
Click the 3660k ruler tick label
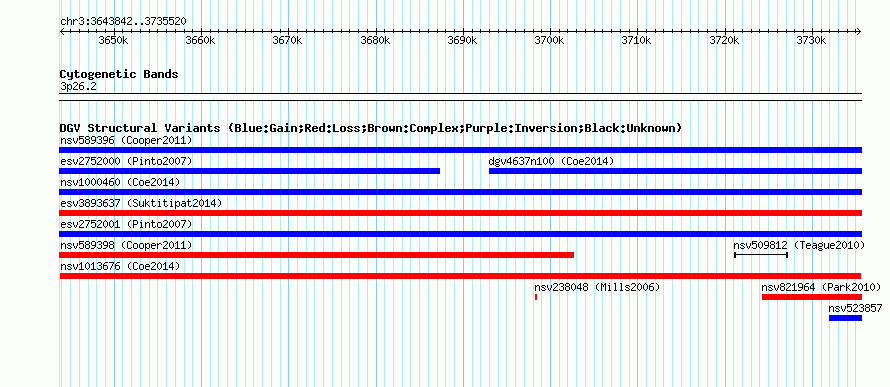[x=200, y=40]
